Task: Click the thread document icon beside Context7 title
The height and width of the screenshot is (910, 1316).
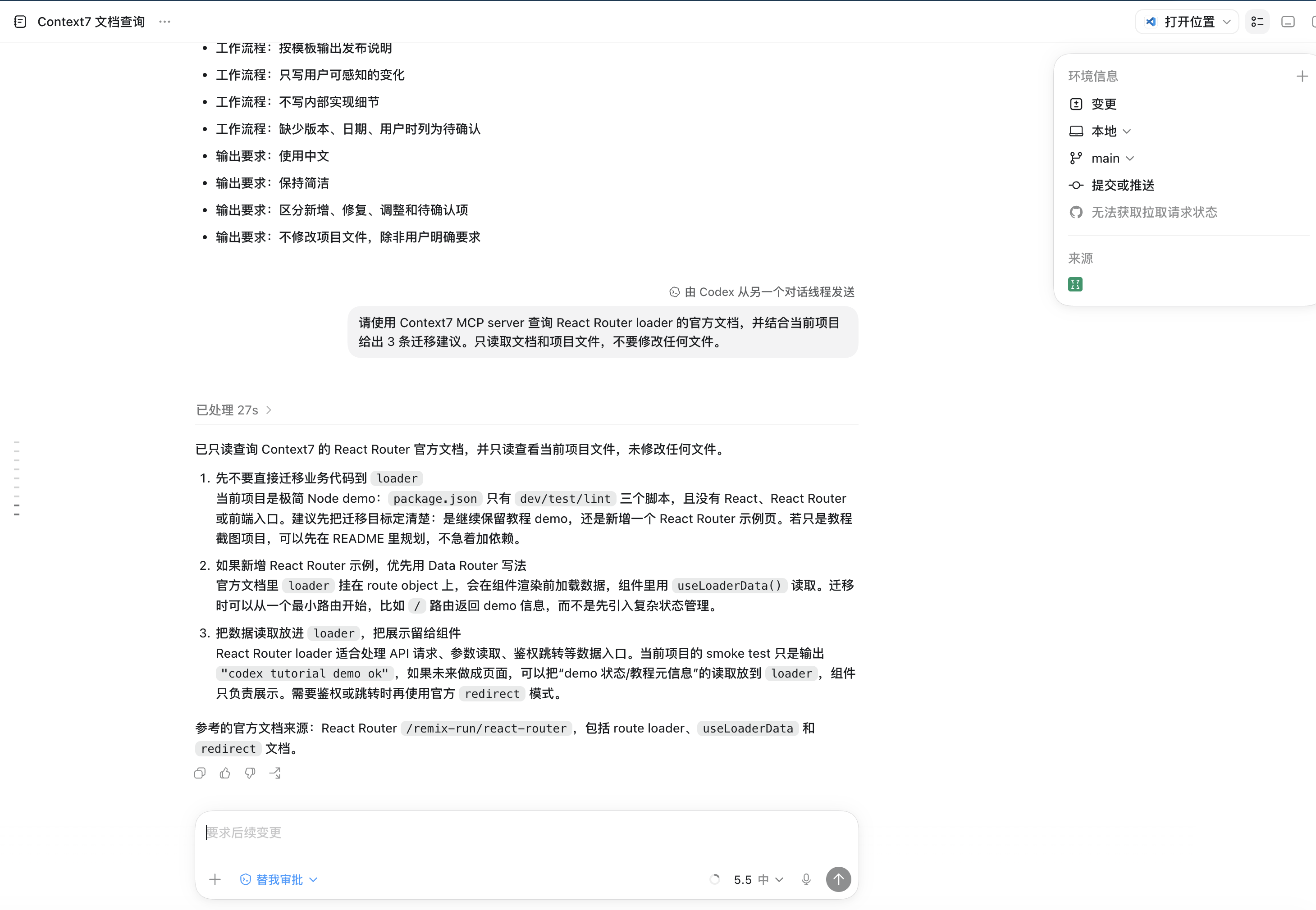Action: [x=21, y=22]
